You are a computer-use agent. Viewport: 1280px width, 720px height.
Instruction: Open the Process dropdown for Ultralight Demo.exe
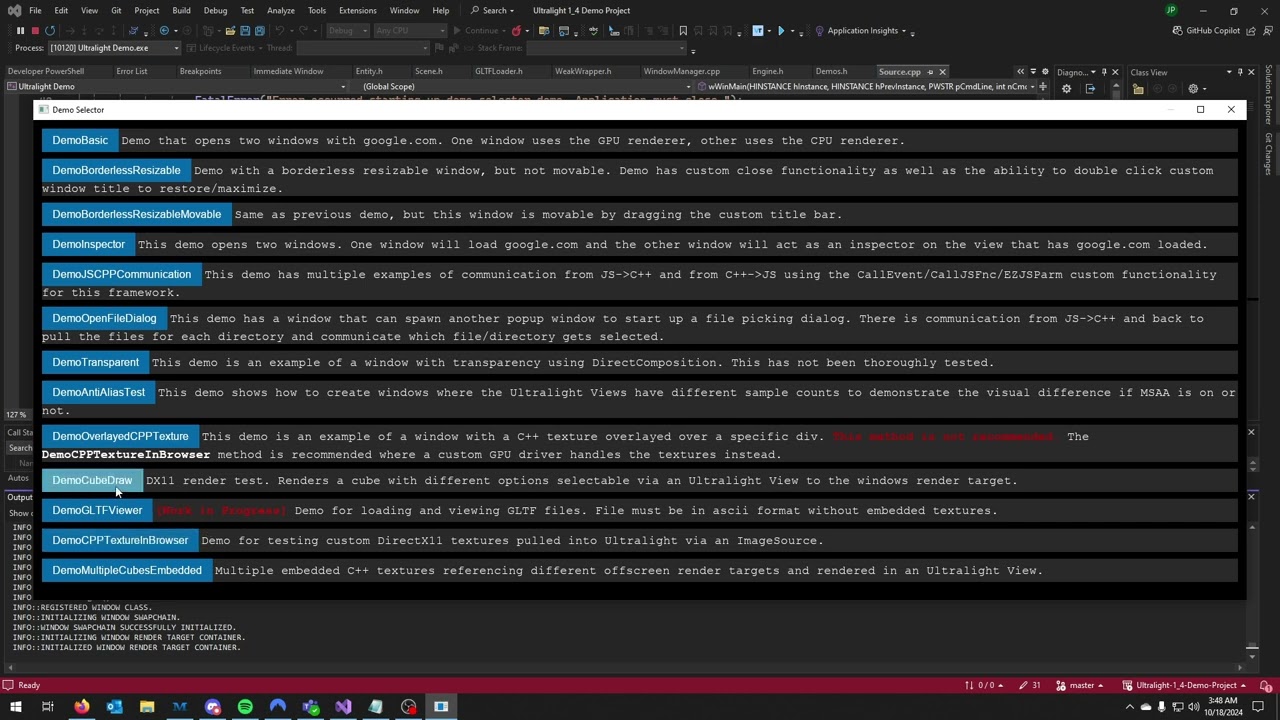[115, 48]
